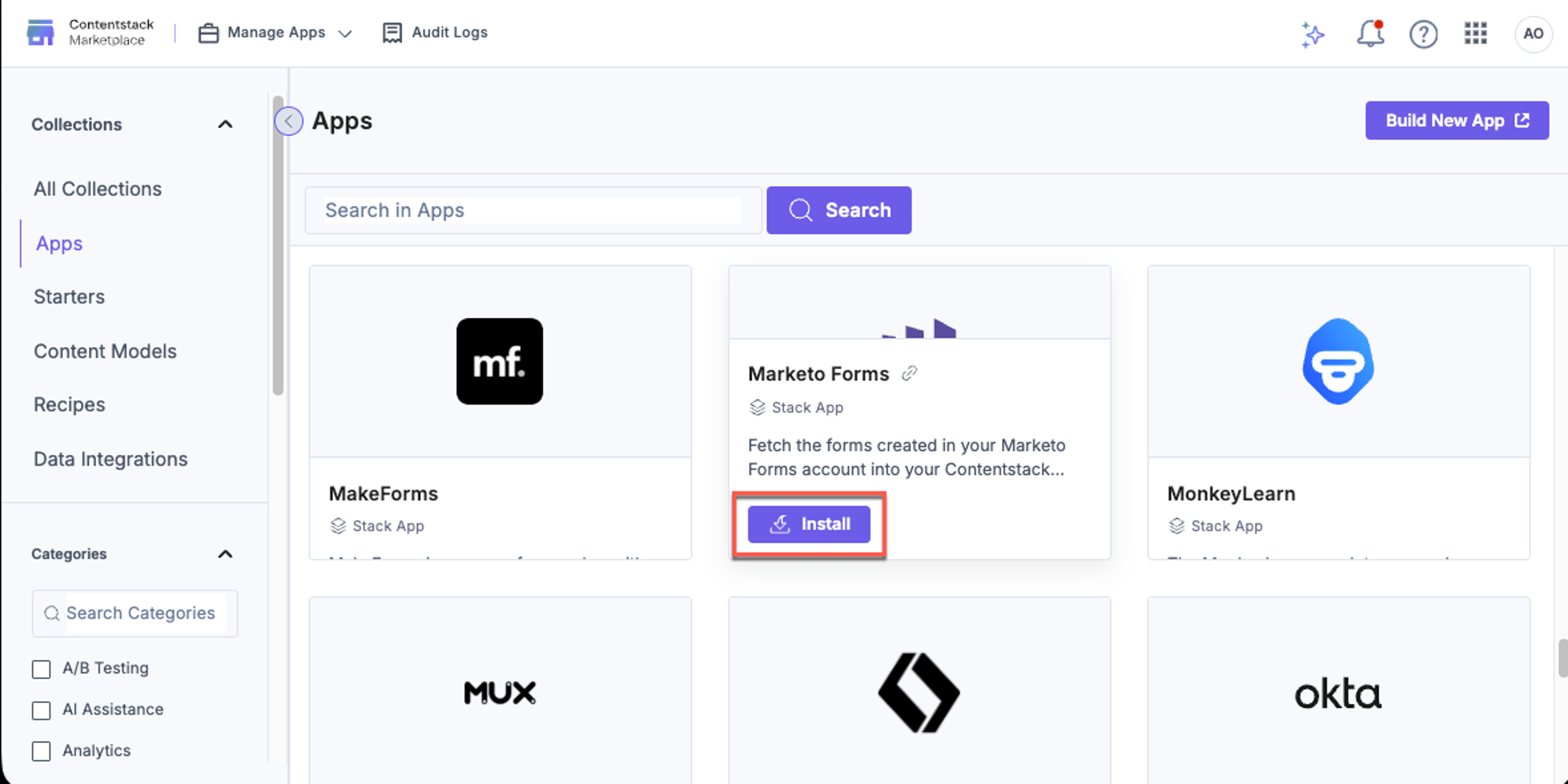Viewport: 1568px width, 784px height.
Task: Open the Manage Apps dropdown chevron
Action: pos(345,33)
